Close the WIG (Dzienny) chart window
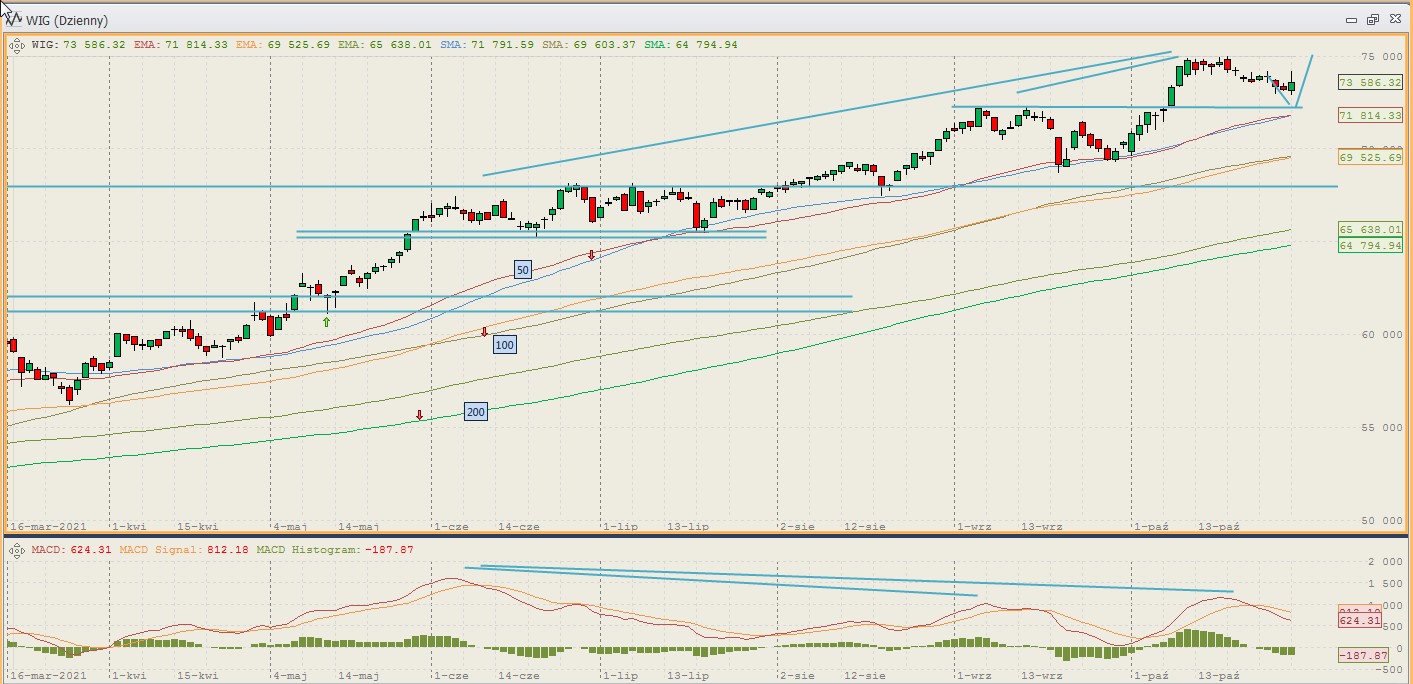This screenshot has width=1413, height=684. (1393, 19)
